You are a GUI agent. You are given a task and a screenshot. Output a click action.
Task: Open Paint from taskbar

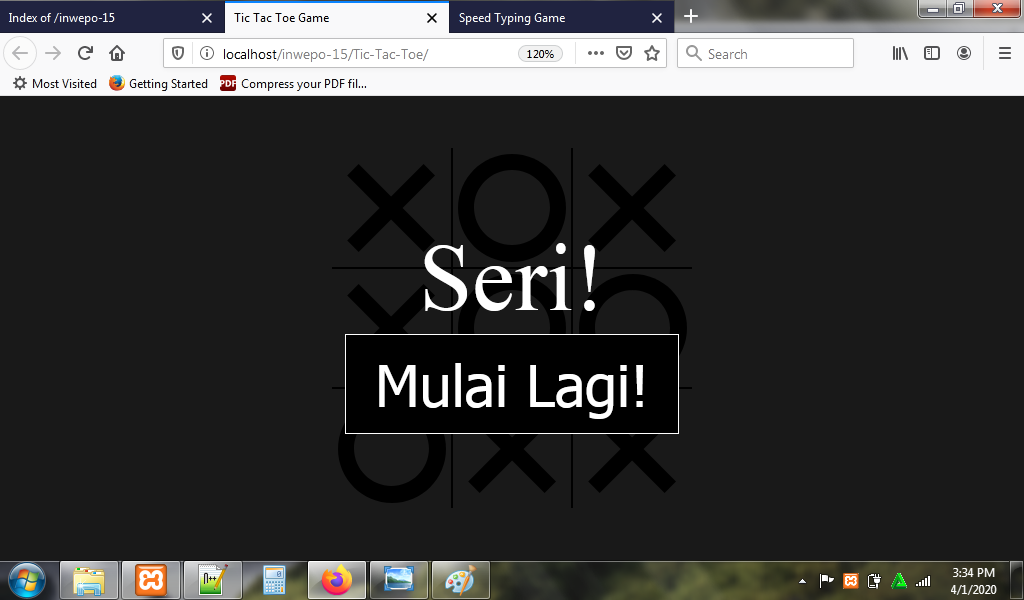coord(461,580)
